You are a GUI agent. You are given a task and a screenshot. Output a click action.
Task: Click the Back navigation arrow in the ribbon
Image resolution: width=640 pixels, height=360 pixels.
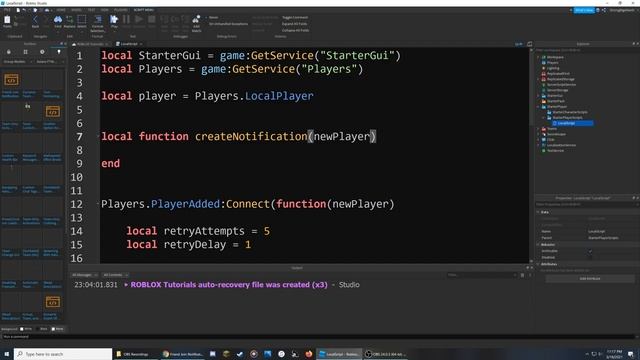[x=35, y=20]
